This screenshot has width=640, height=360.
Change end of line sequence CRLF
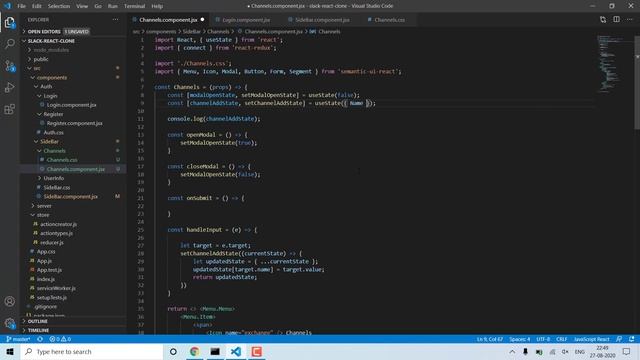coord(562,339)
